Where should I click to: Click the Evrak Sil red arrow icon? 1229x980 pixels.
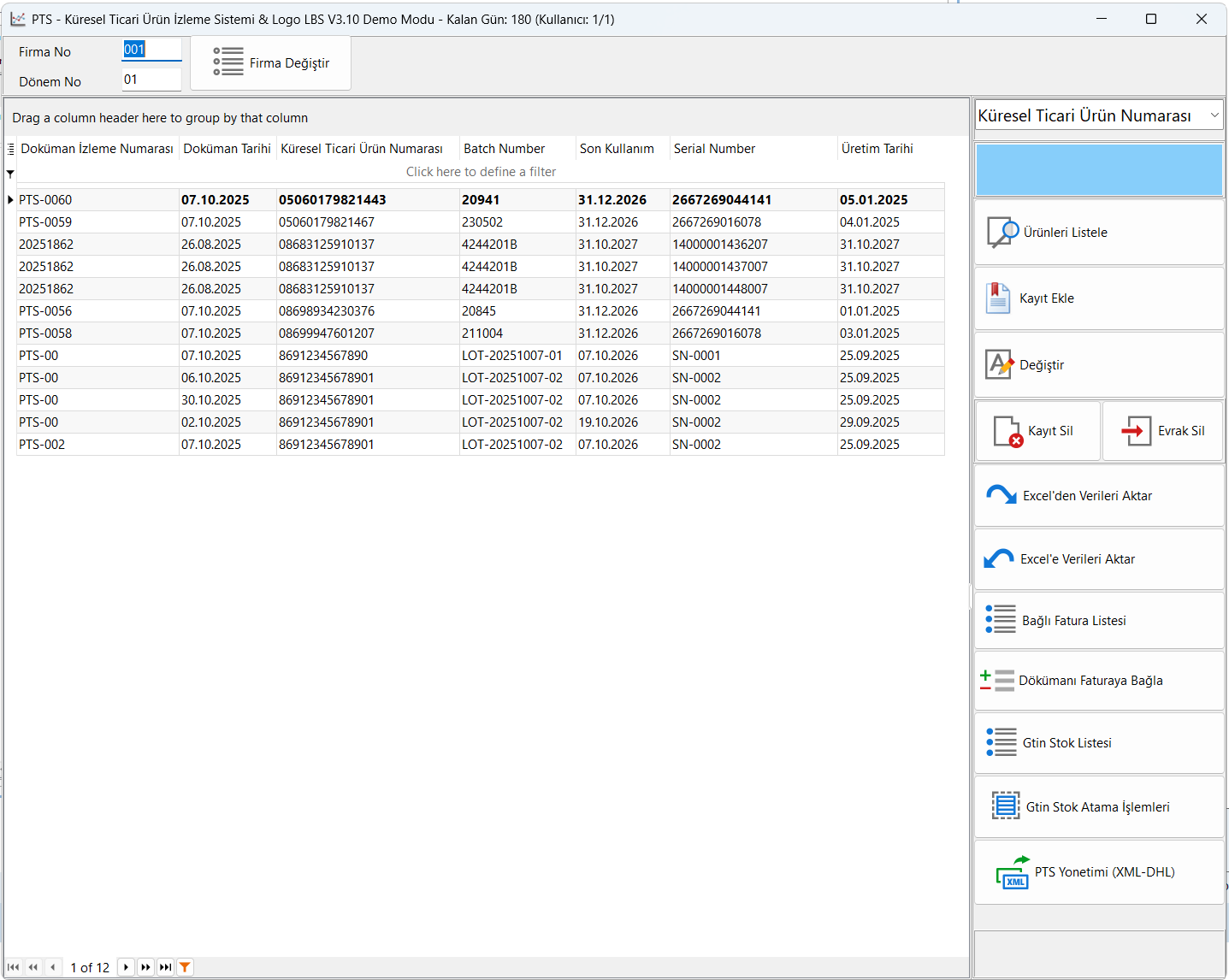coord(1136,431)
